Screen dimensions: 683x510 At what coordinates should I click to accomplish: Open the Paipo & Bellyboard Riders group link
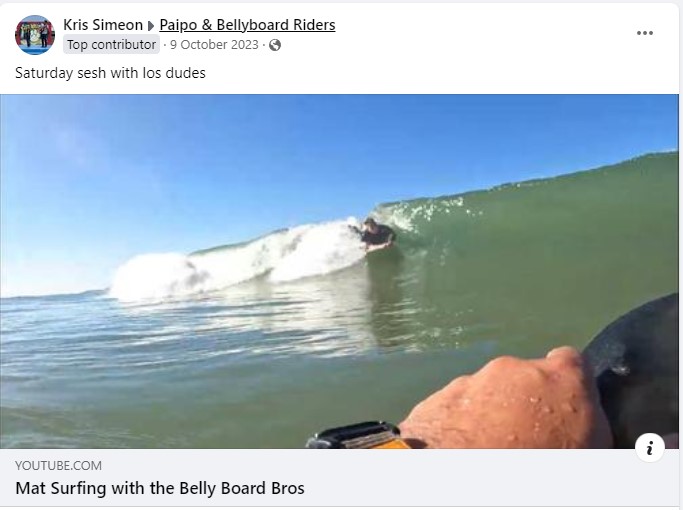pos(247,25)
